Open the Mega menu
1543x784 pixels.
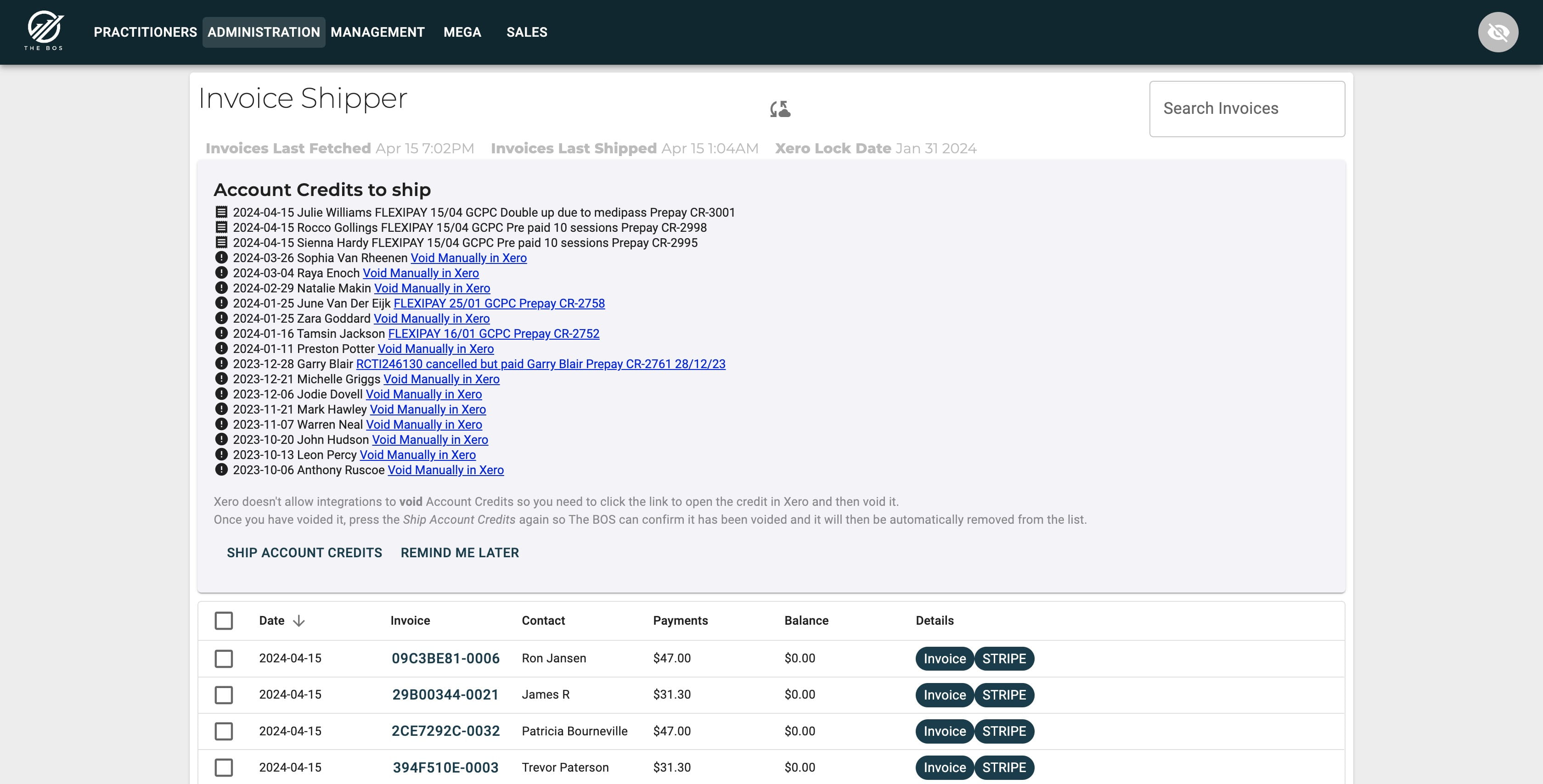[462, 32]
